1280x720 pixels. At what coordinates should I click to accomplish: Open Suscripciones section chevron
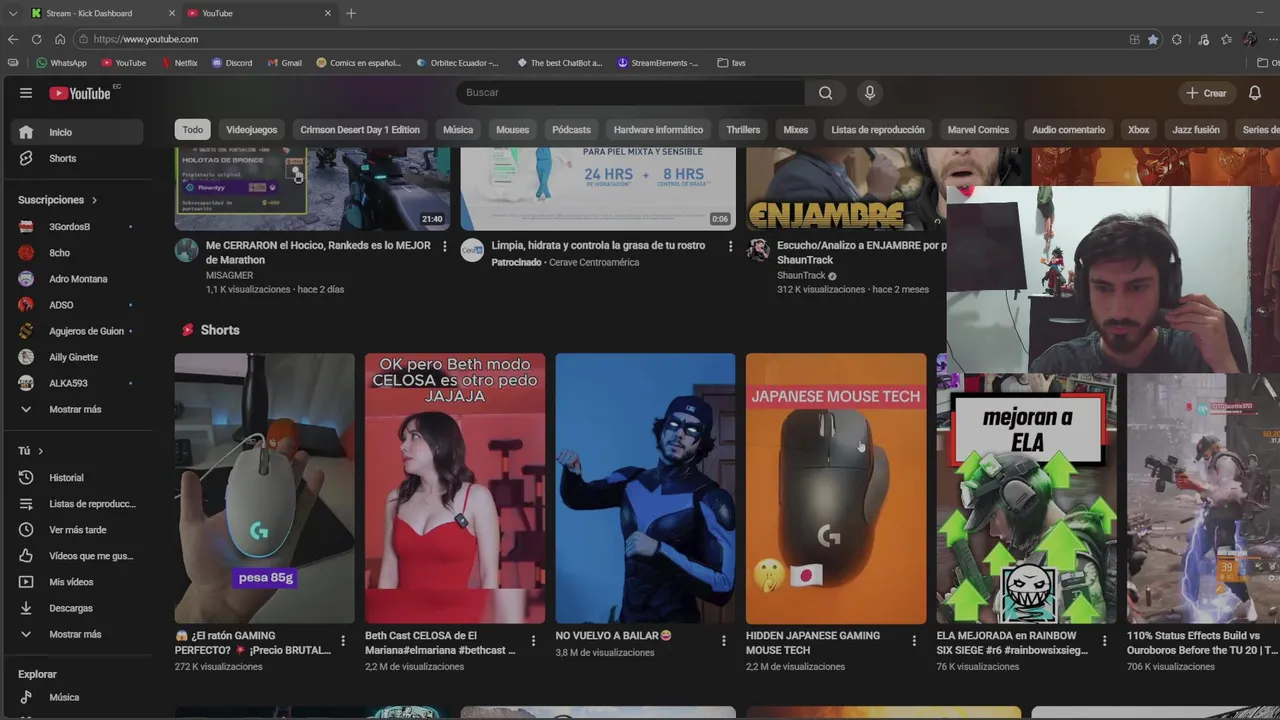click(94, 200)
